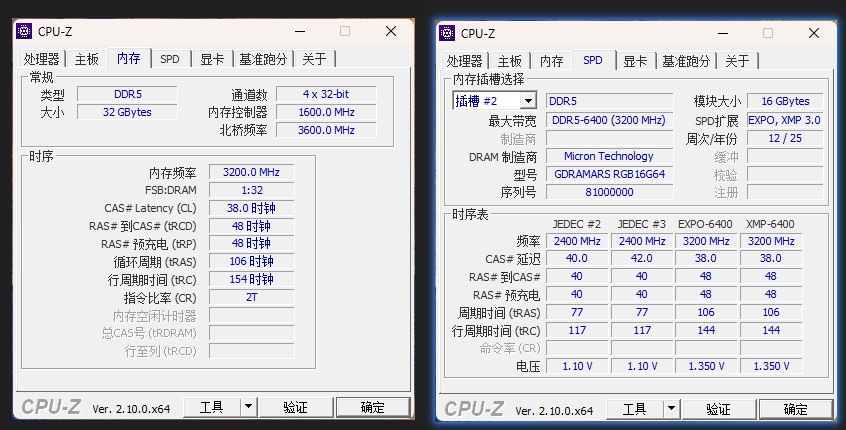Screen dimensions: 846x430
Task: Open the 显卡 tab in the window showing GDRAMARS RGB16G64
Action: tap(635, 61)
